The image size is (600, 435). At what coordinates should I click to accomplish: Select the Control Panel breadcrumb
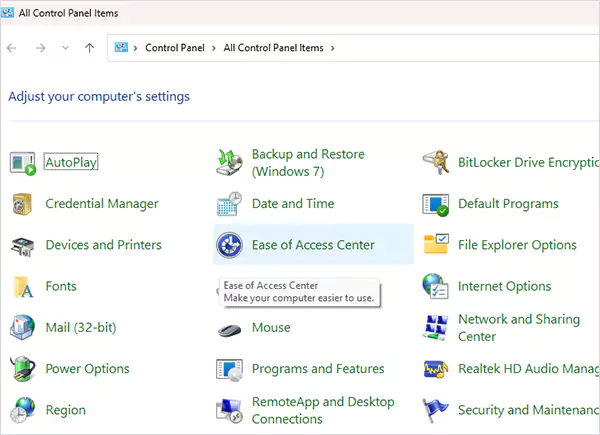click(175, 48)
